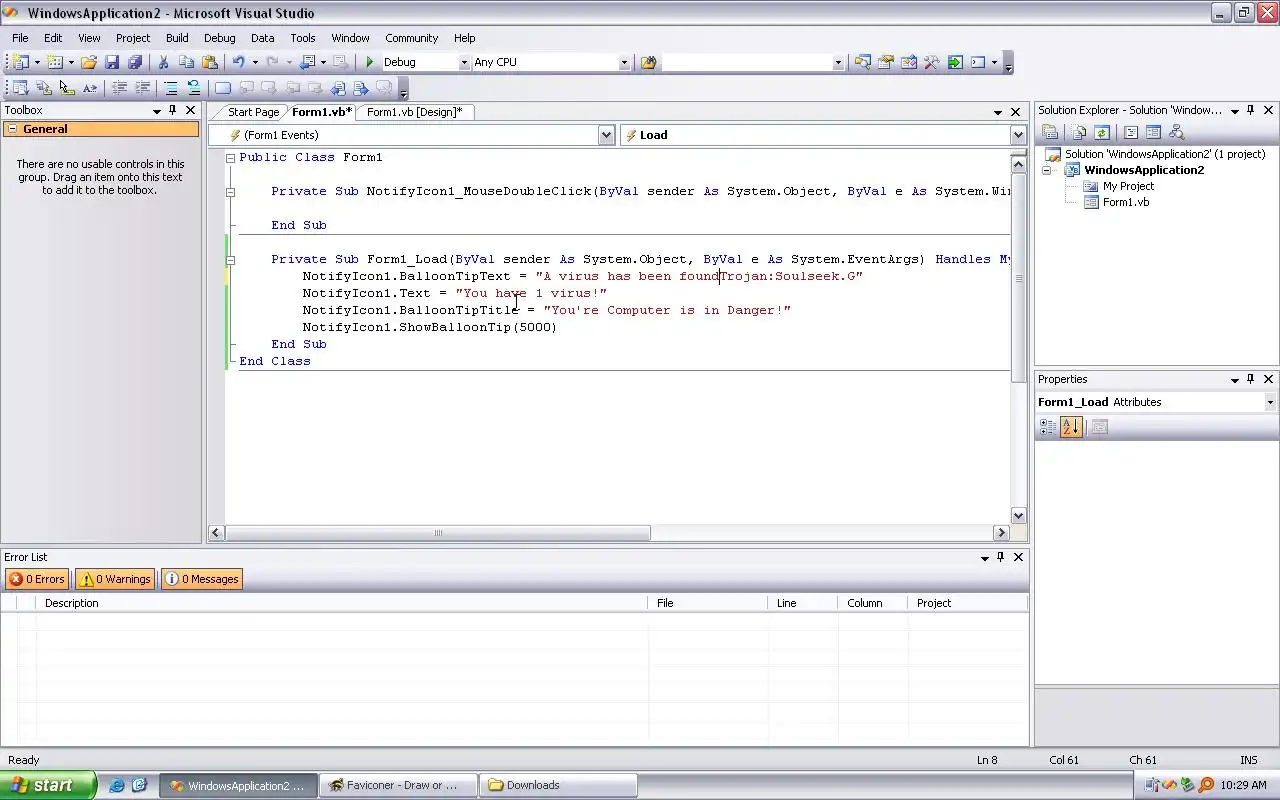
Task: Open the Load method name dropdown
Action: 1018,135
